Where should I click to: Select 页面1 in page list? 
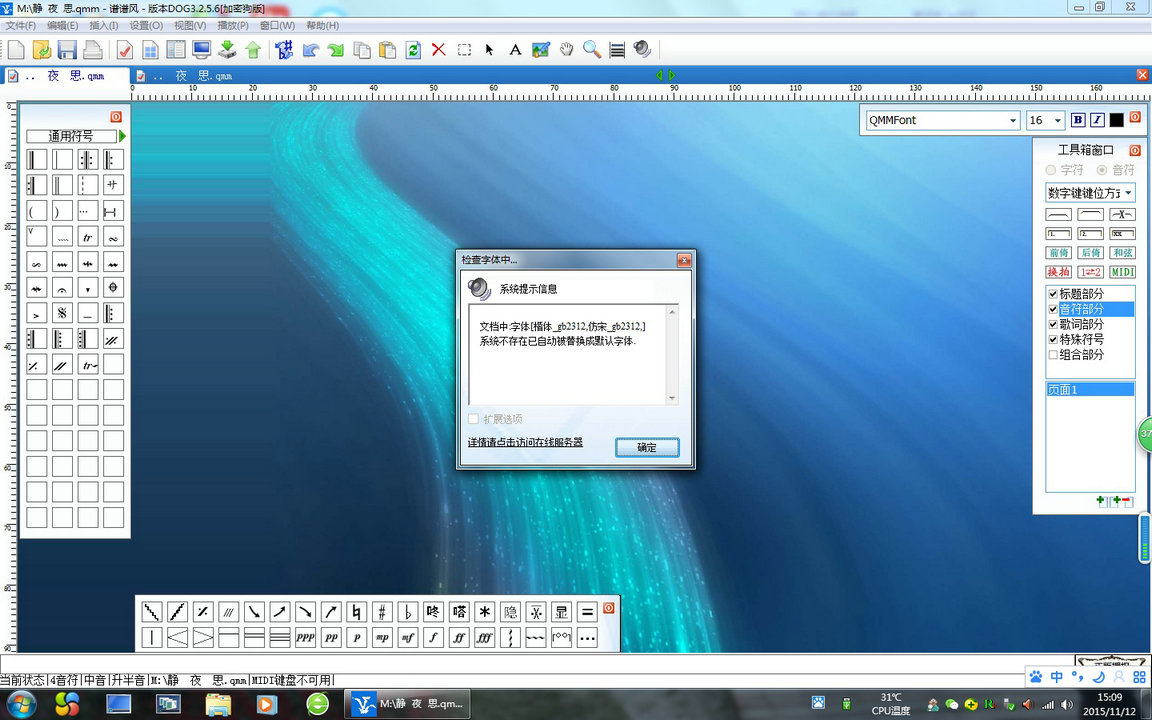coord(1090,389)
